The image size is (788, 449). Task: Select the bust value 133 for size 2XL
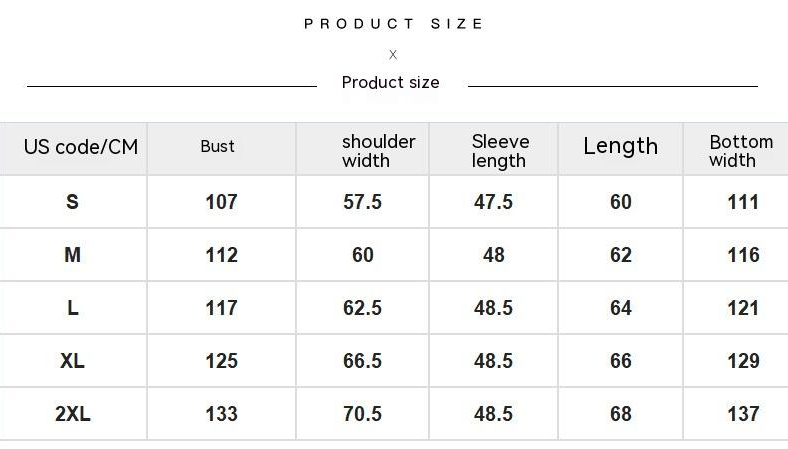(221, 414)
